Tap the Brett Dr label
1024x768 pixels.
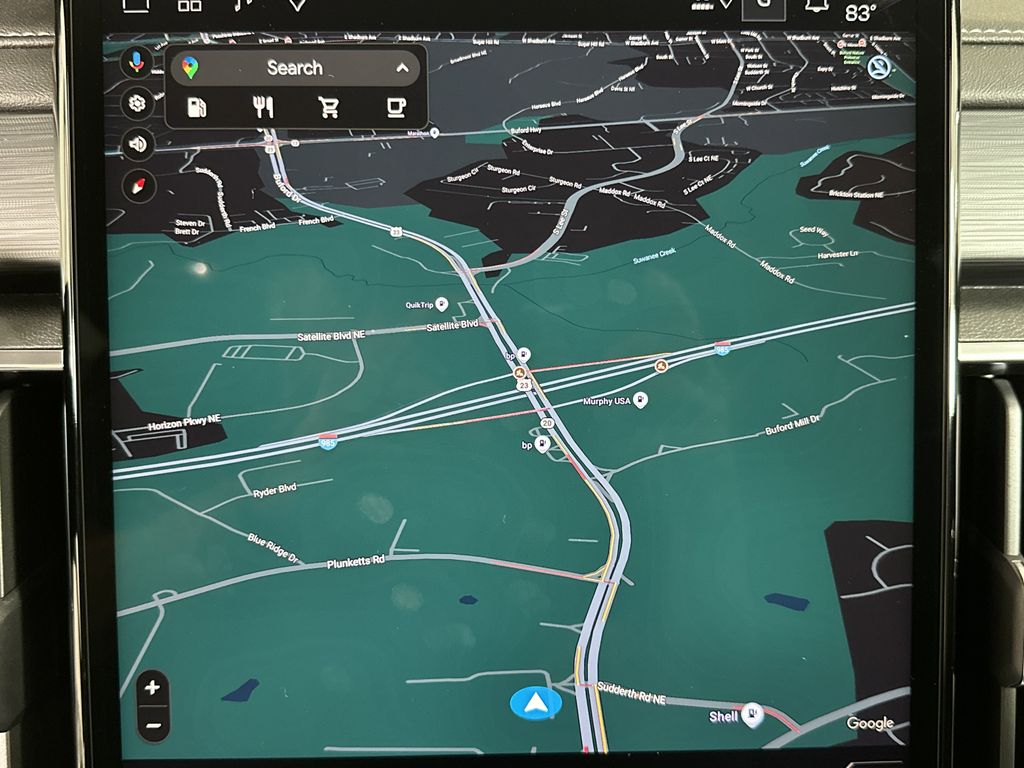(187, 232)
